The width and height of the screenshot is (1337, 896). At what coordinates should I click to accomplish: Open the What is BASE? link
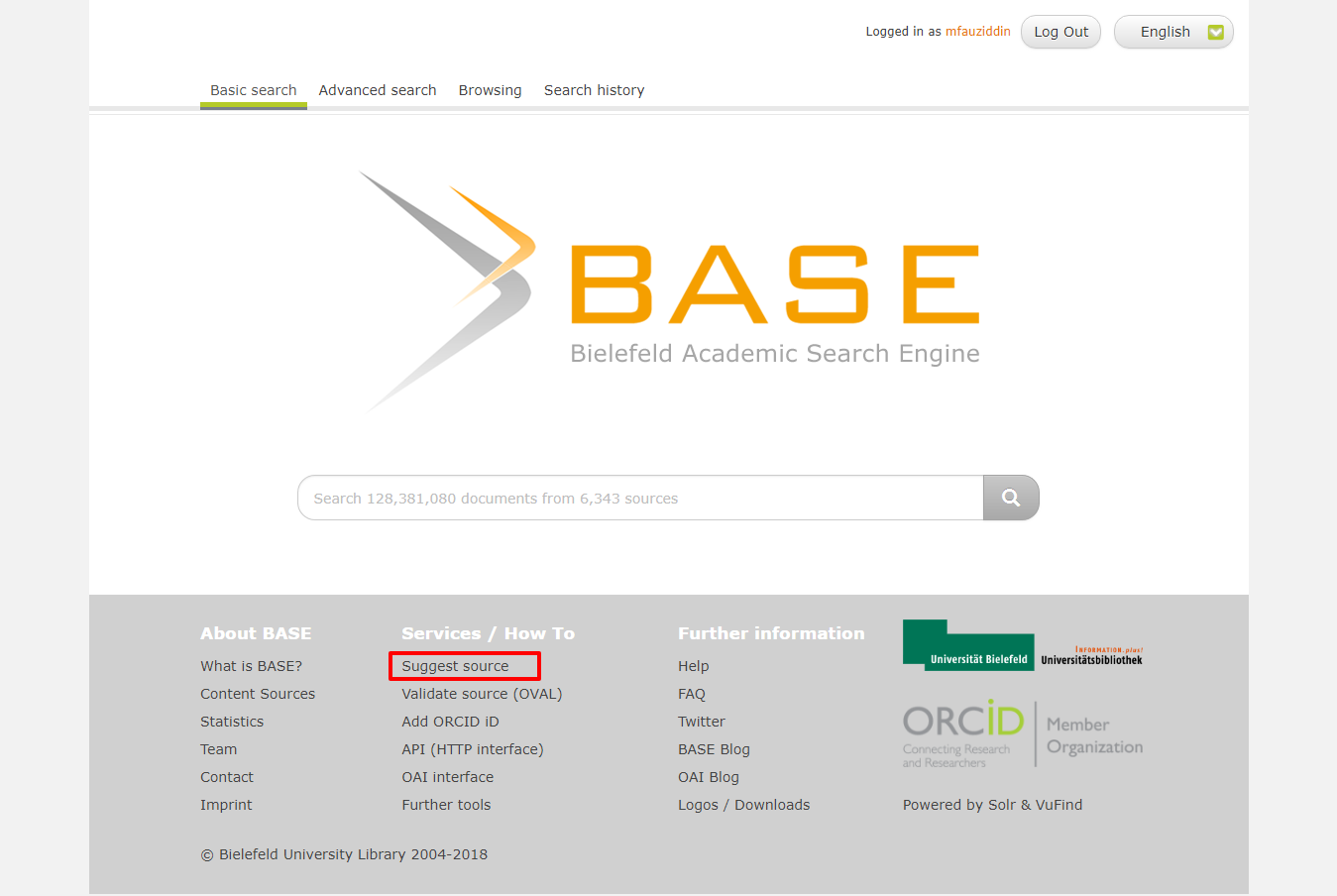tap(251, 666)
